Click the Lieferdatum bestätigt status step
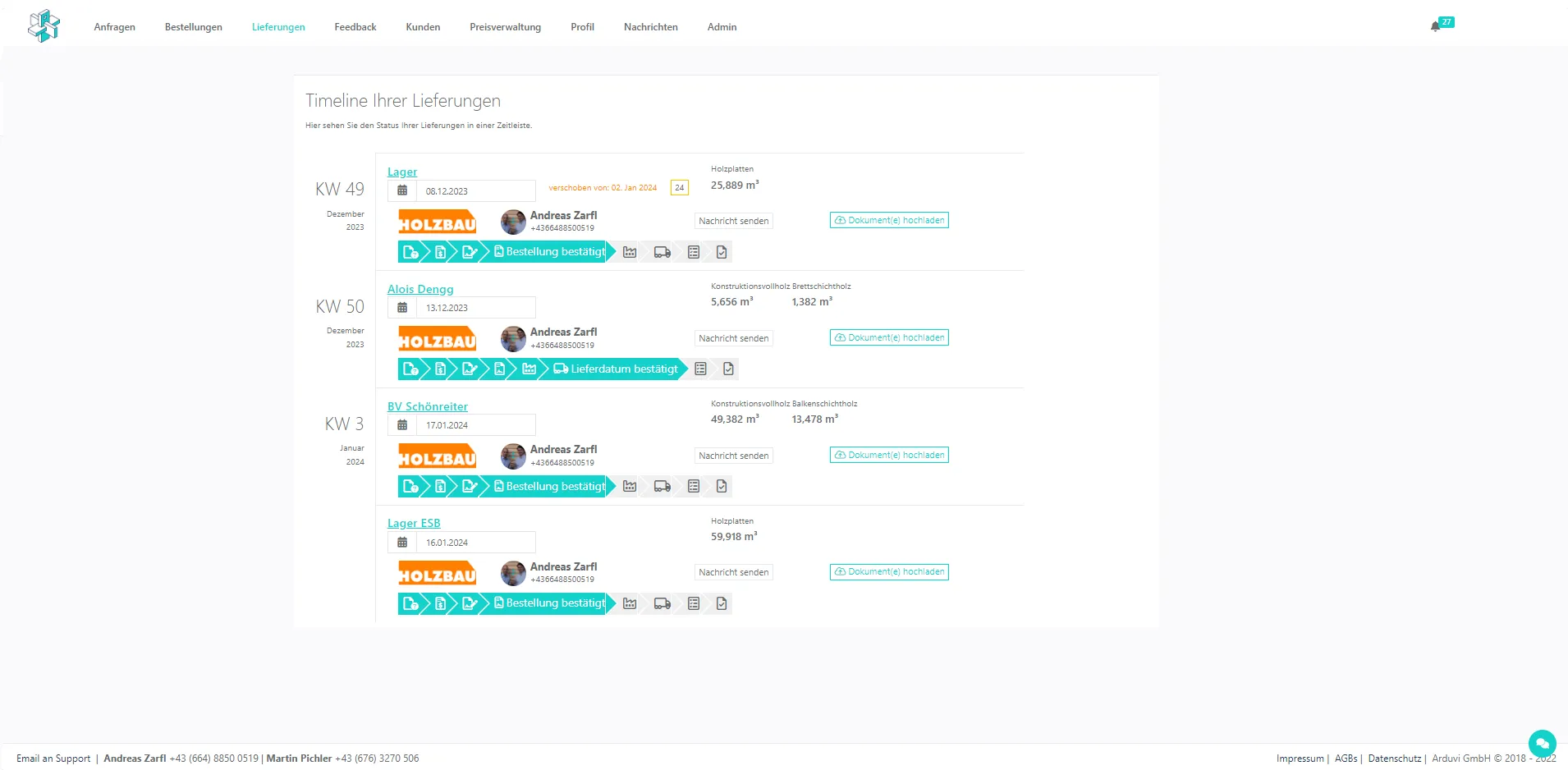The width and height of the screenshot is (1568, 770). point(617,369)
